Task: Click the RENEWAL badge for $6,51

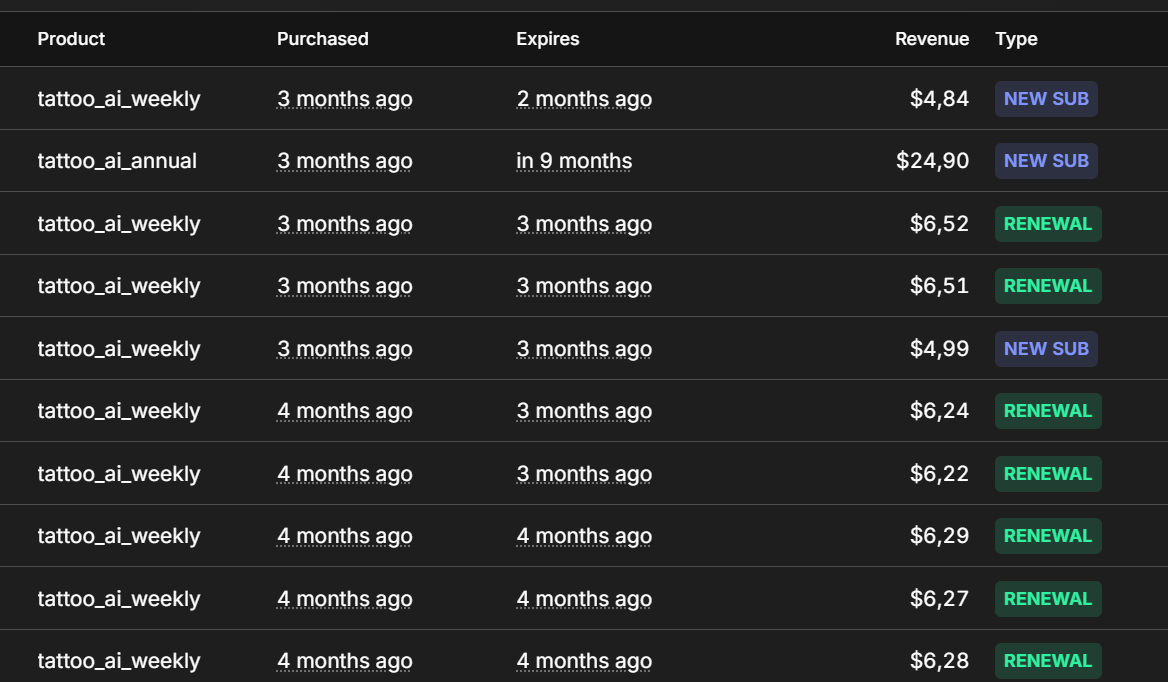Action: tap(1048, 286)
